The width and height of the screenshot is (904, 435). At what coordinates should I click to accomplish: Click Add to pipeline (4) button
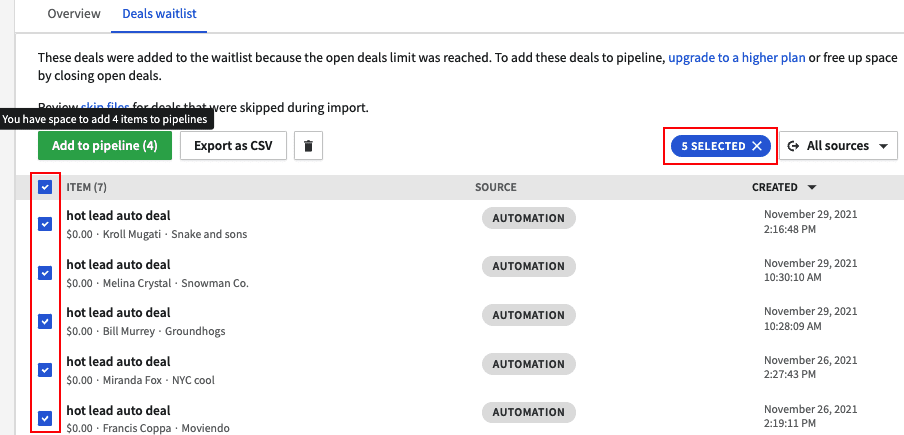click(x=105, y=146)
